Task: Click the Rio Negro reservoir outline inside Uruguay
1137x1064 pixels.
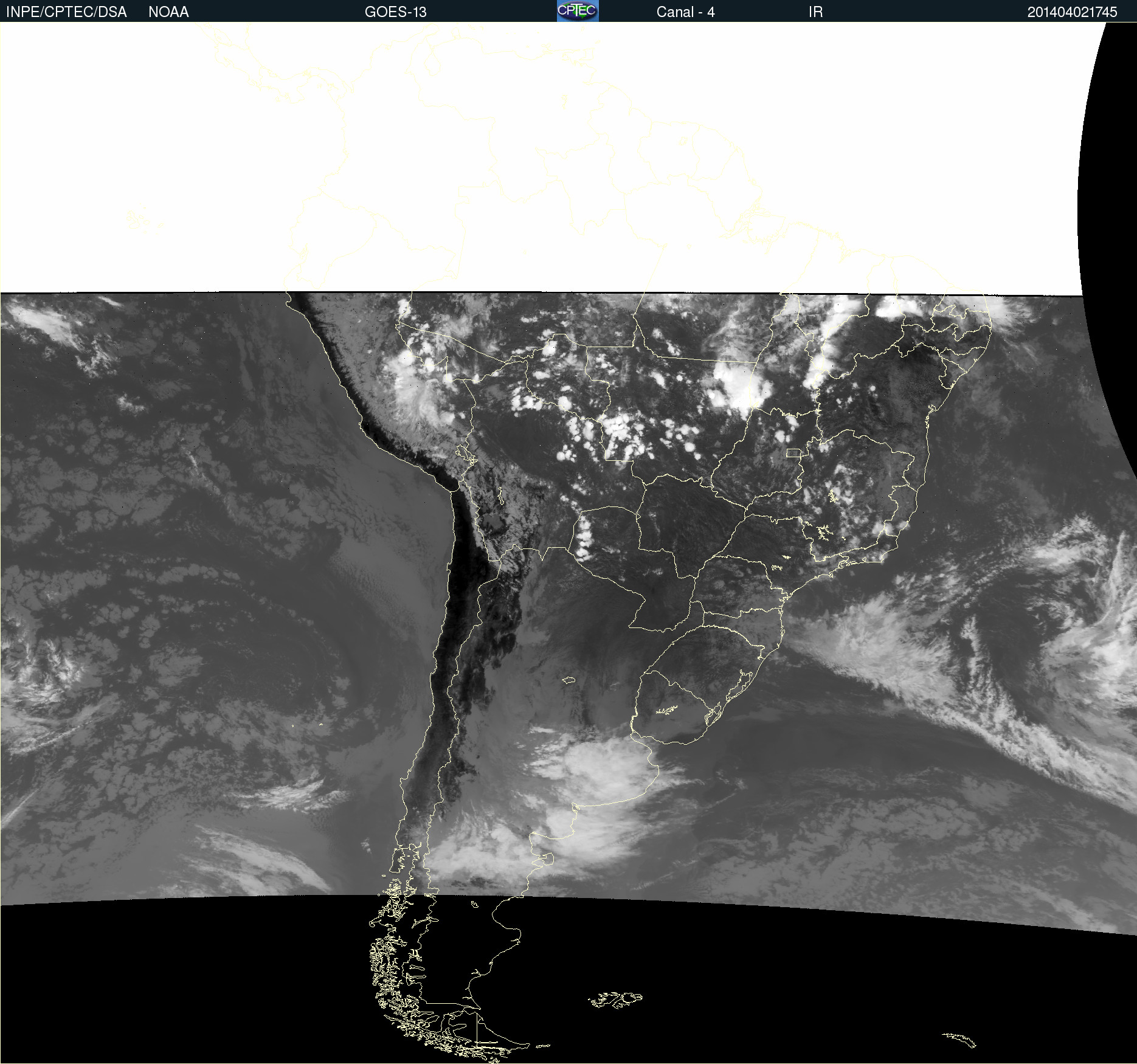Action: (x=667, y=710)
